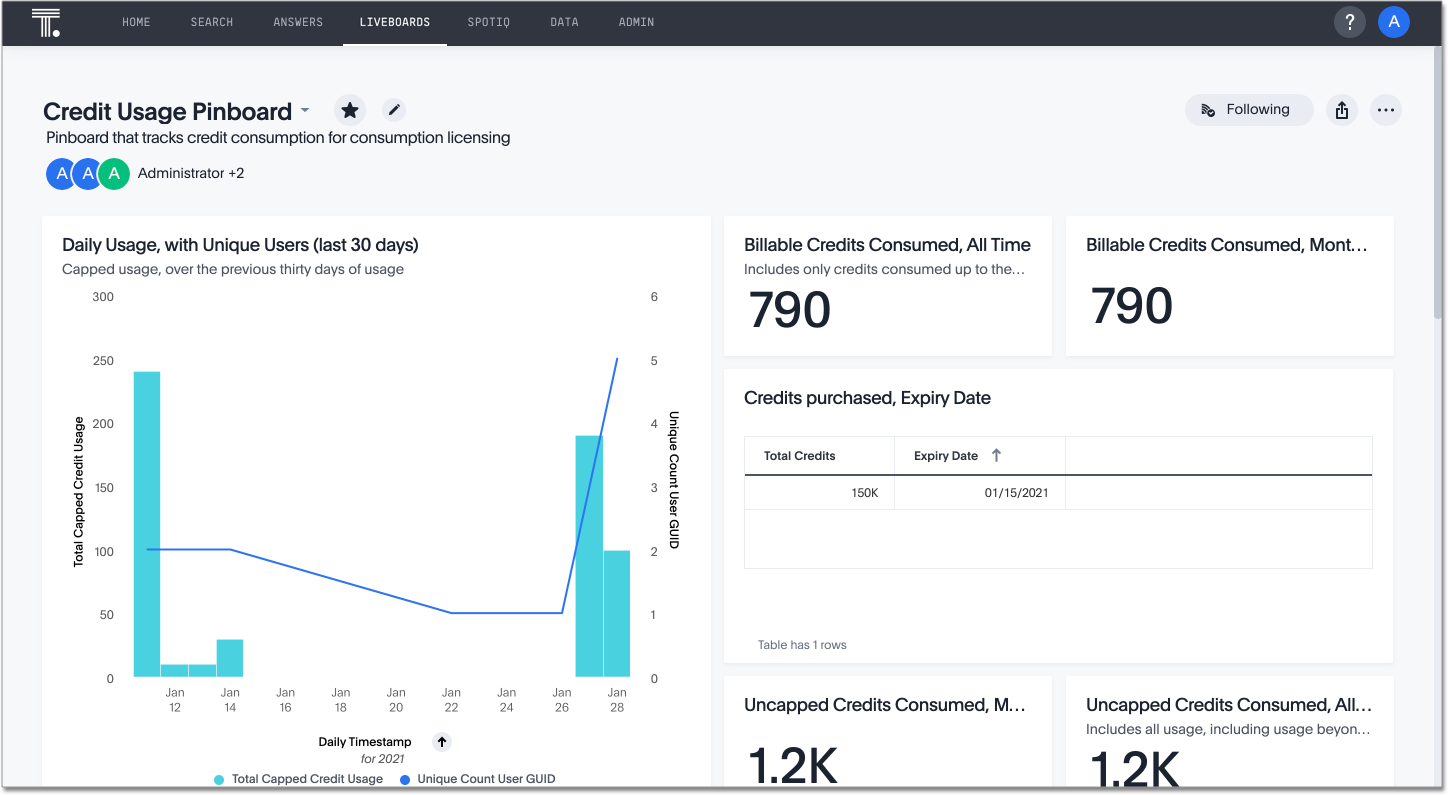Open the ThoughtSpot home logo
Screen dimensions: 1448x795
45,21
